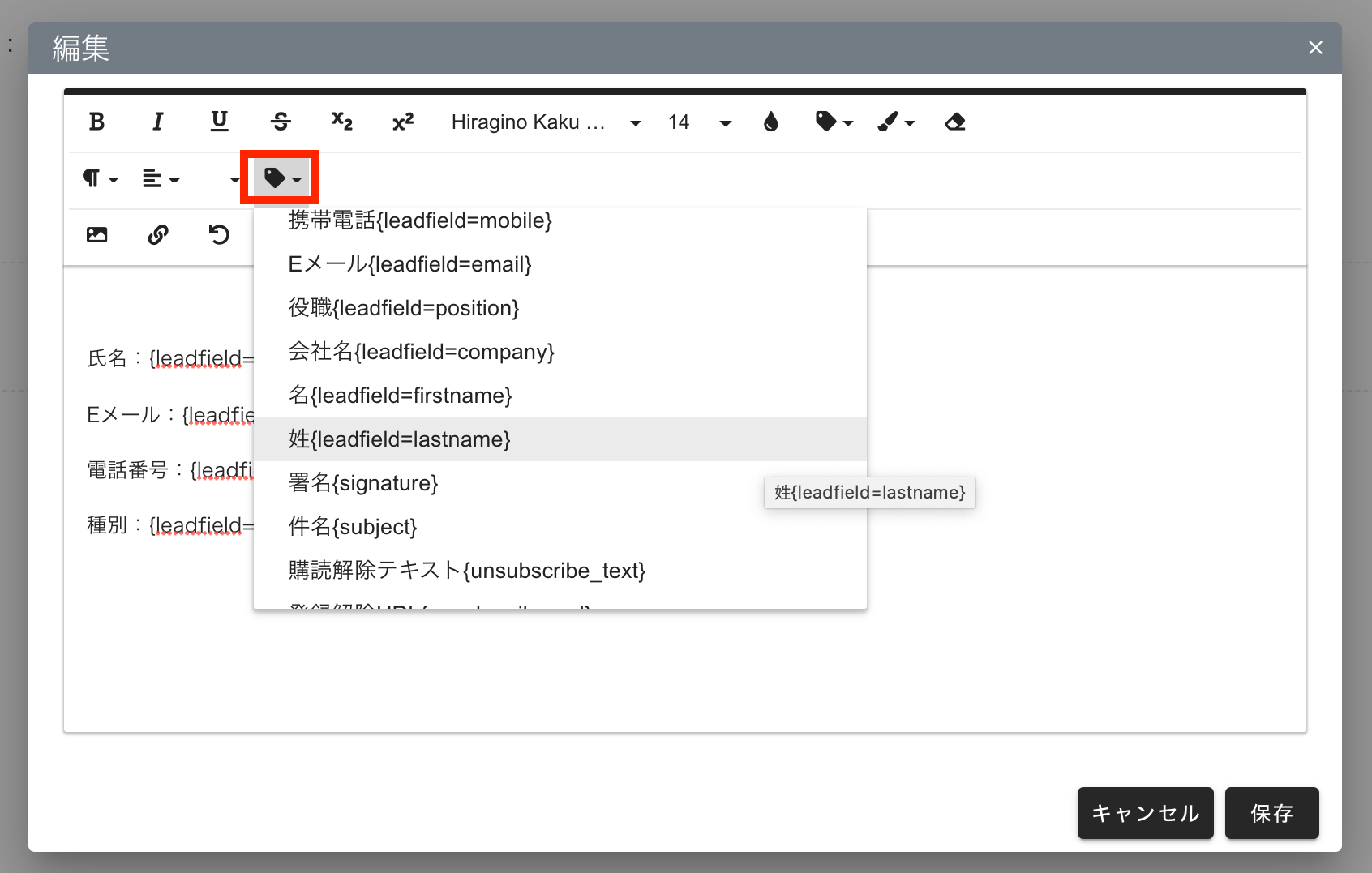Apply superscript formatting
This screenshot has width=1372, height=873.
pos(403,122)
